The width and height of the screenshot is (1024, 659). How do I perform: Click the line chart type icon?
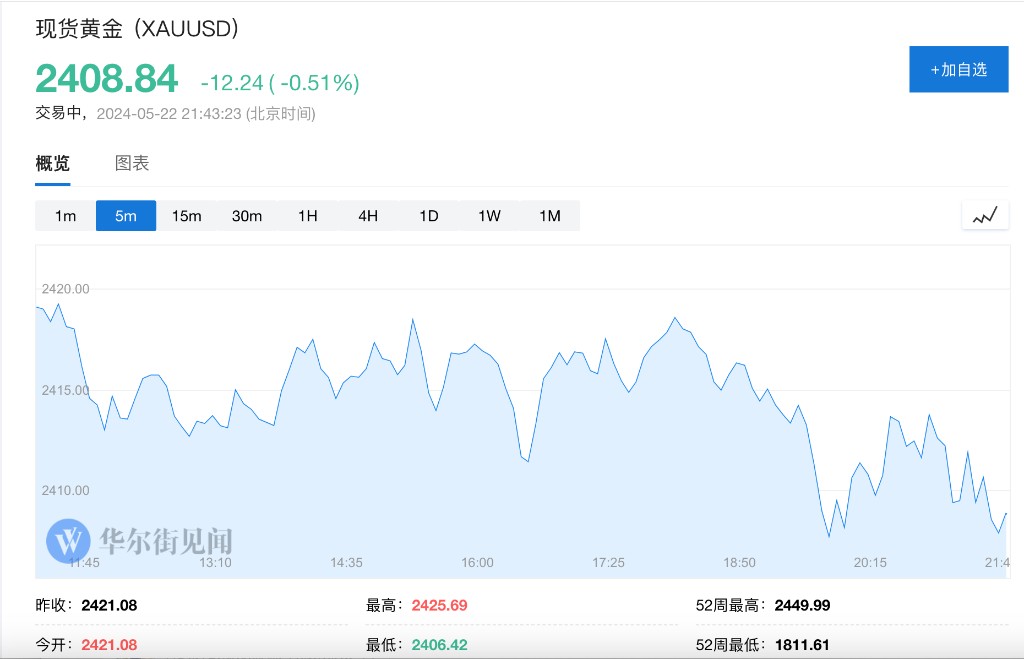coord(985,215)
